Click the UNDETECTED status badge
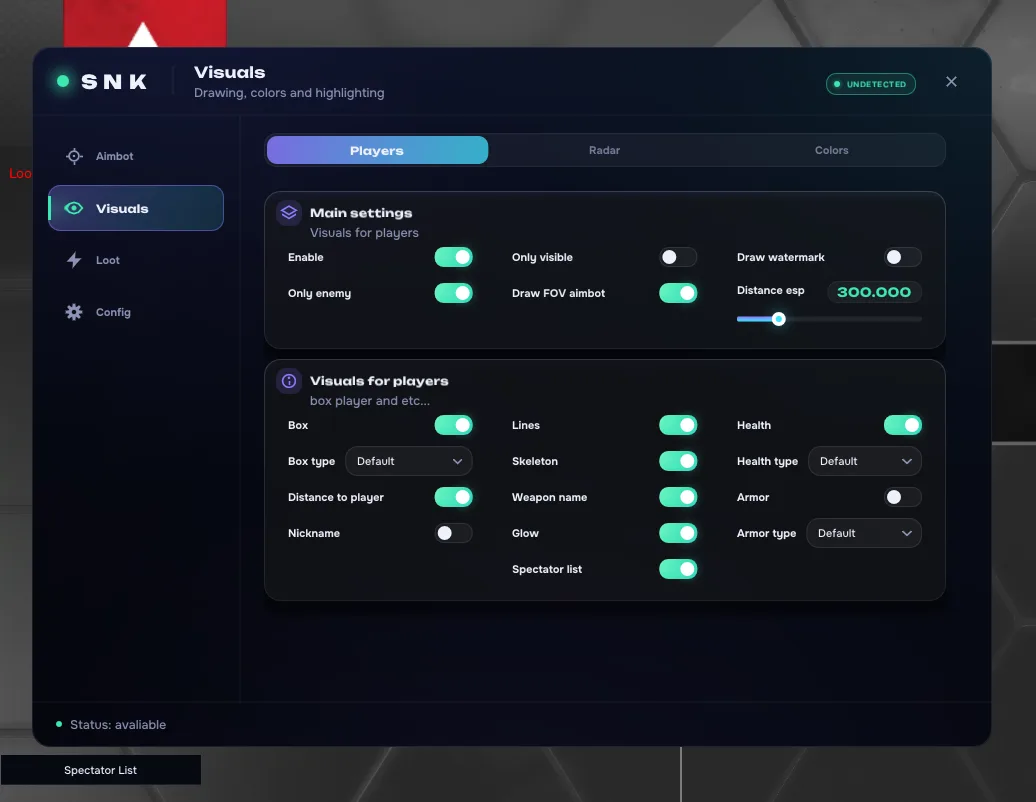The image size is (1036, 802). (x=870, y=84)
